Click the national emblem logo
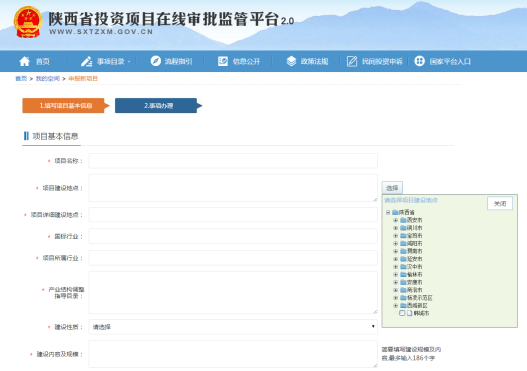The height and width of the screenshot is (371, 527). (28, 22)
